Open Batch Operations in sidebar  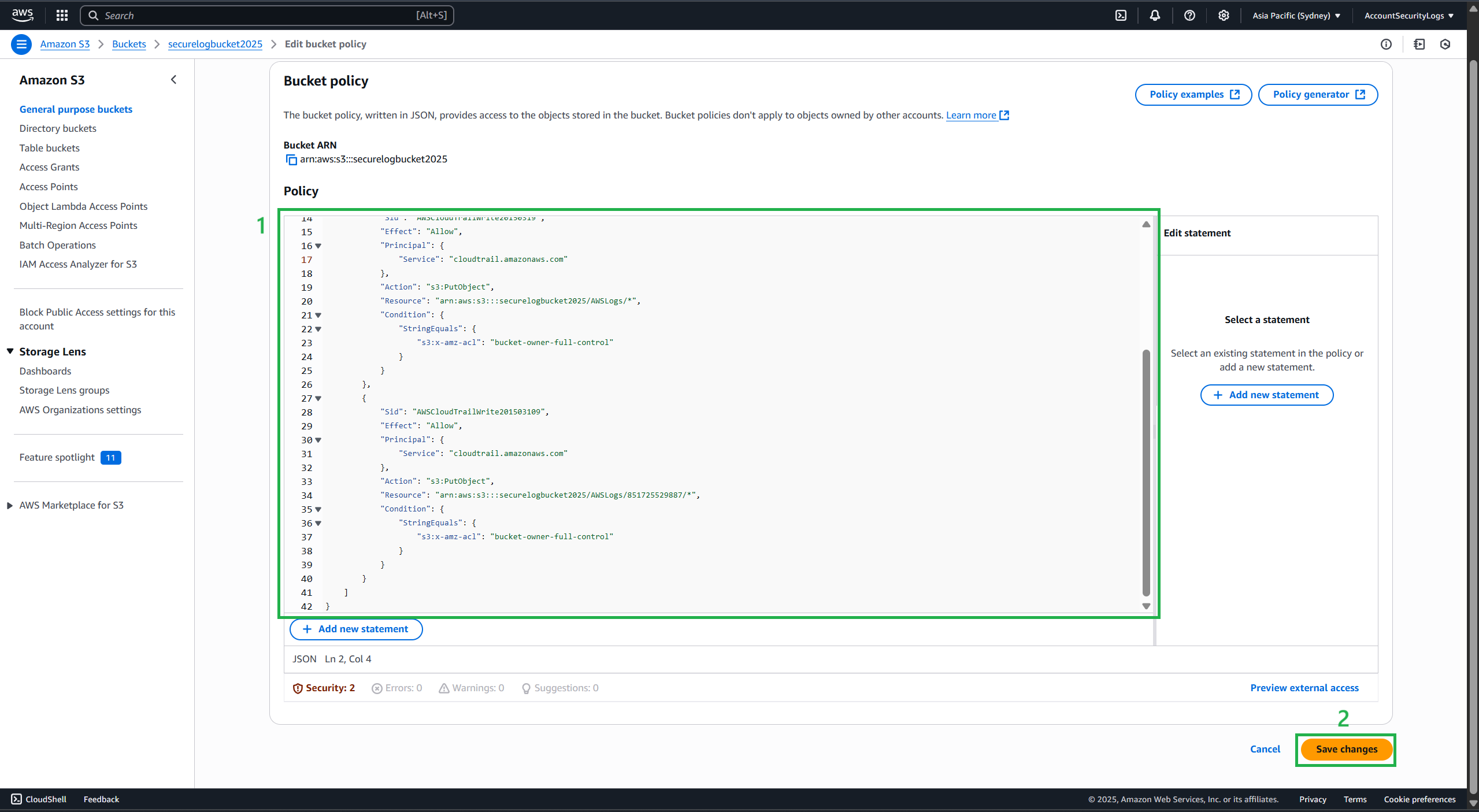pos(57,245)
